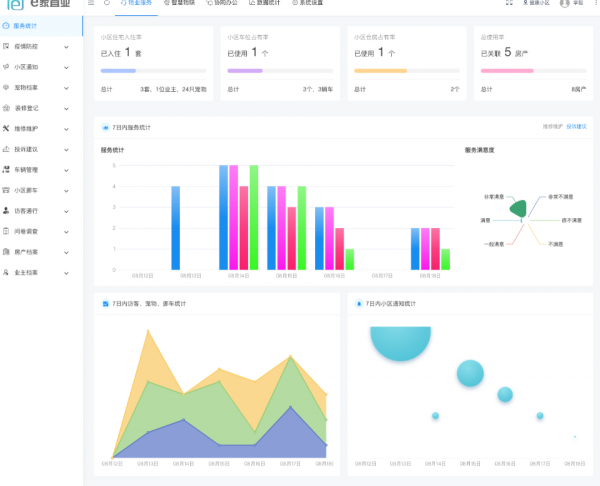Expand the 房产档案 menu chevron
This screenshot has width=600, height=486.
(x=66, y=252)
